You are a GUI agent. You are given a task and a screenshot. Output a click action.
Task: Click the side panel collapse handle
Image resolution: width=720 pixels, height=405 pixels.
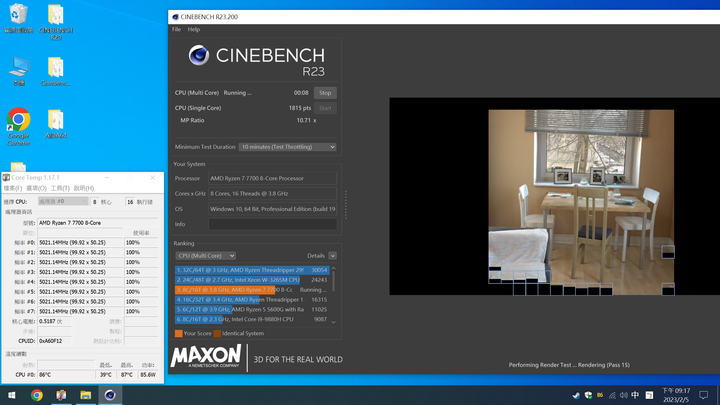[x=346, y=205]
